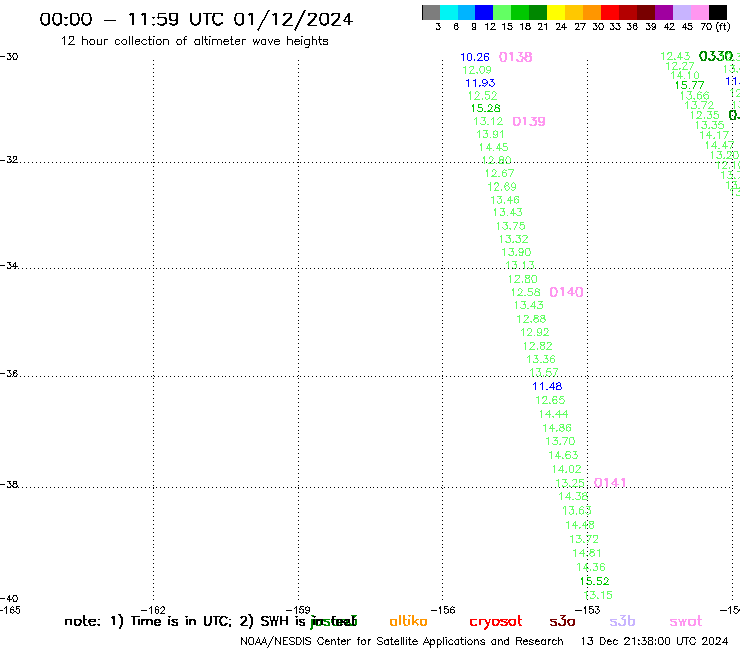Click the red 'cryosat' satellite legend label
This screenshot has height=650, width=740.
(x=496, y=622)
